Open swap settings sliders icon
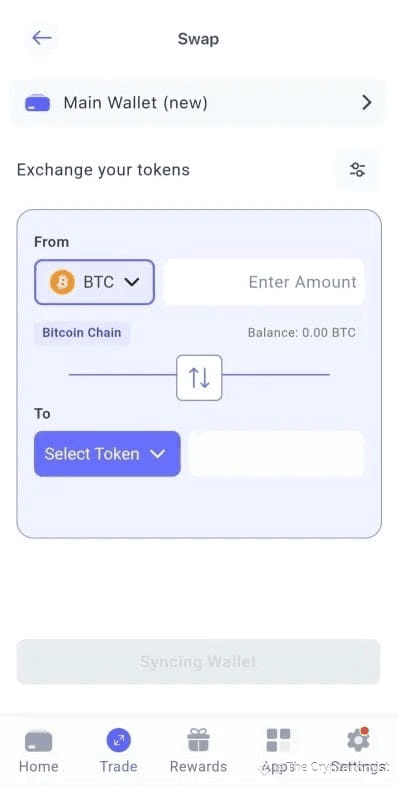This screenshot has width=397, height=785. [357, 170]
